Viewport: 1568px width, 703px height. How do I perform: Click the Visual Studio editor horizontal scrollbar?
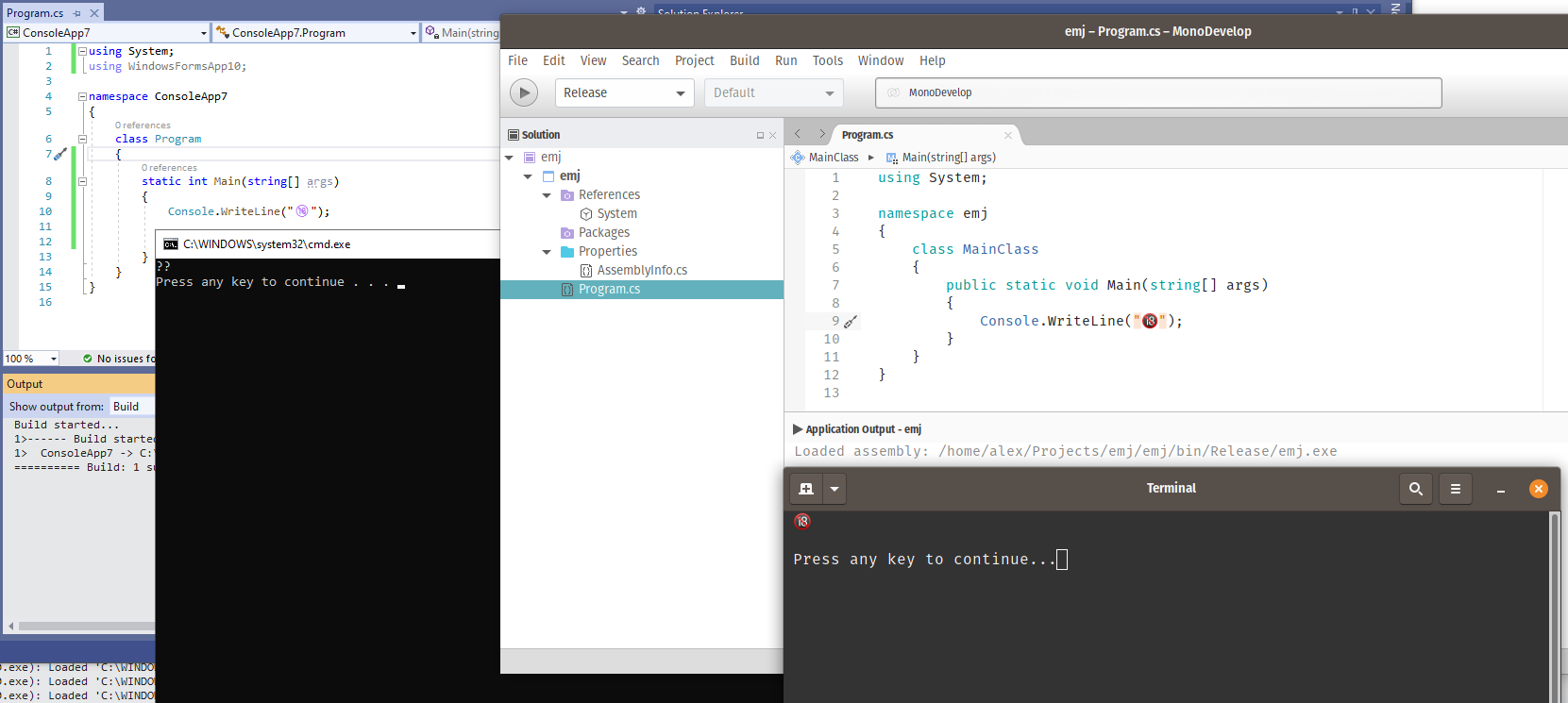87,626
